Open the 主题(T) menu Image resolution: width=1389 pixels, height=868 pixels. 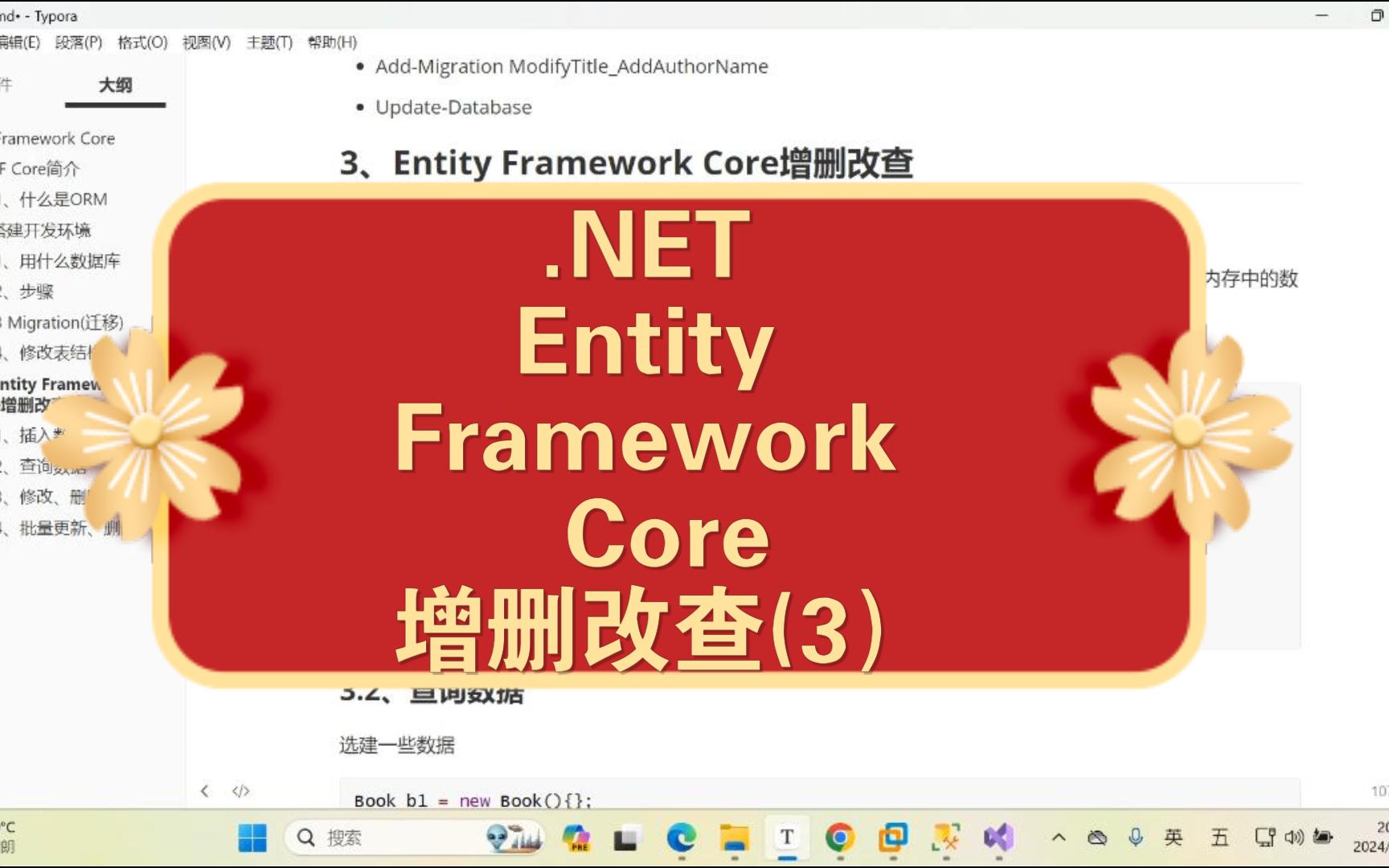(x=269, y=42)
